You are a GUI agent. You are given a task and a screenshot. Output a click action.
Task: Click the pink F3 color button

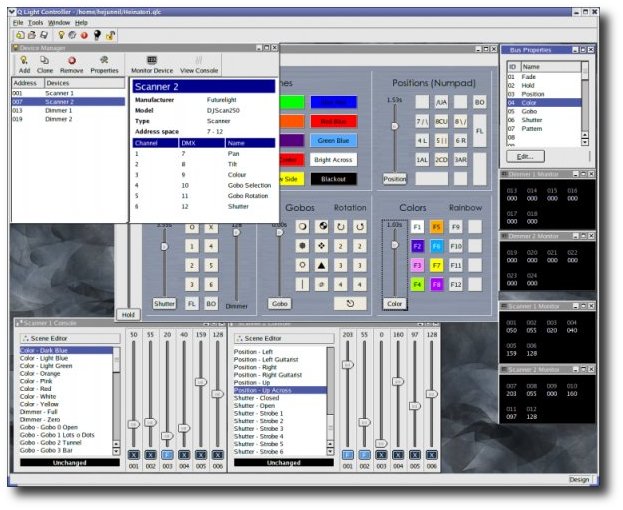point(417,265)
